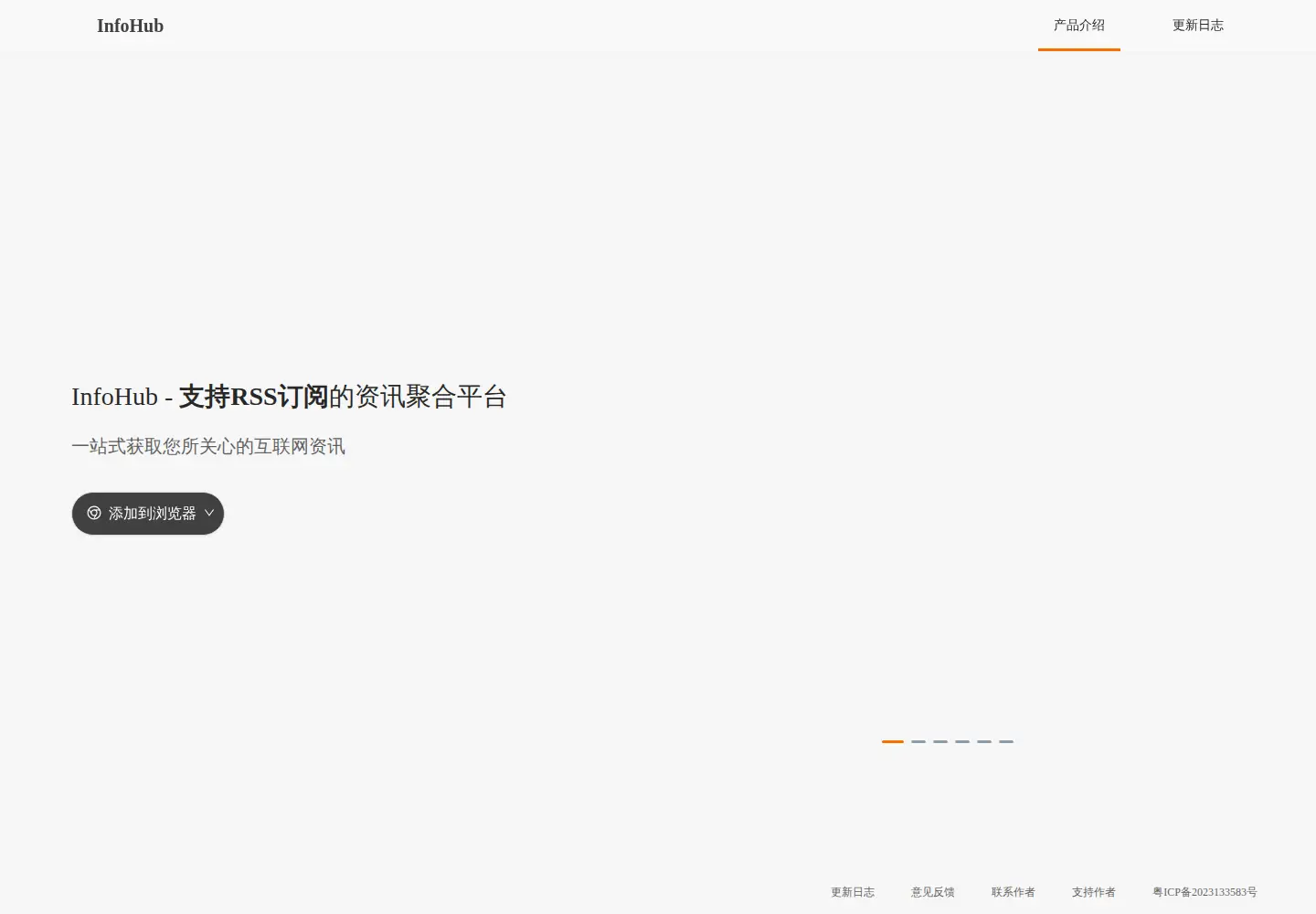The image size is (1316, 914).
Task: Click the subtitle 一站式获取您所关心的互联网资讯
Action: point(208,446)
